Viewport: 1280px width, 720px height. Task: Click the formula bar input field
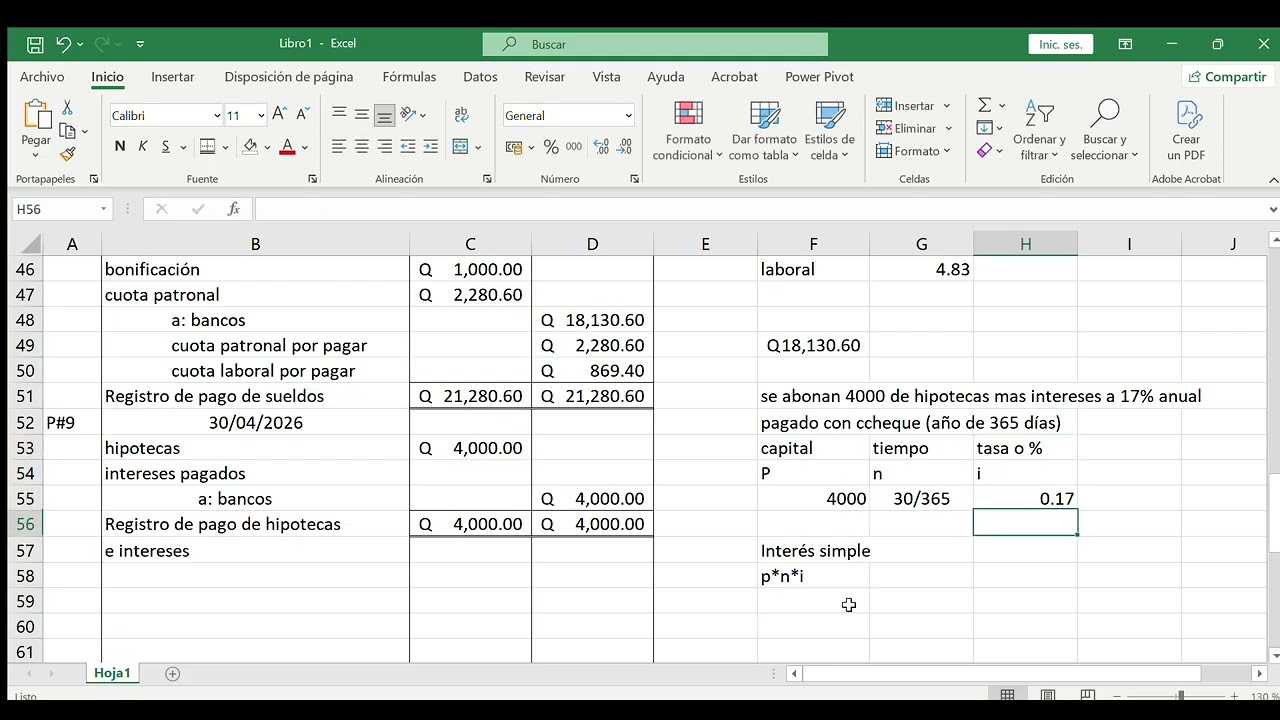coord(760,209)
